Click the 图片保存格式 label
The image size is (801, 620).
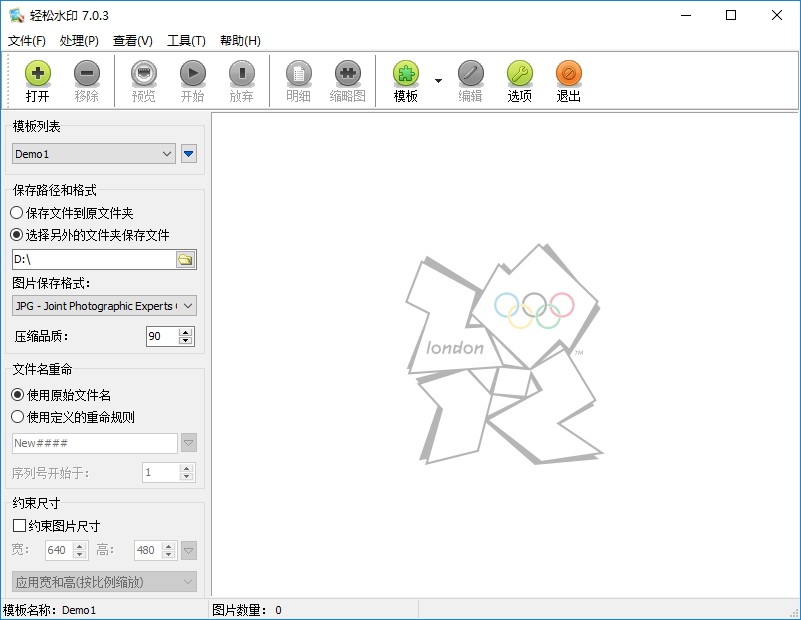51,283
